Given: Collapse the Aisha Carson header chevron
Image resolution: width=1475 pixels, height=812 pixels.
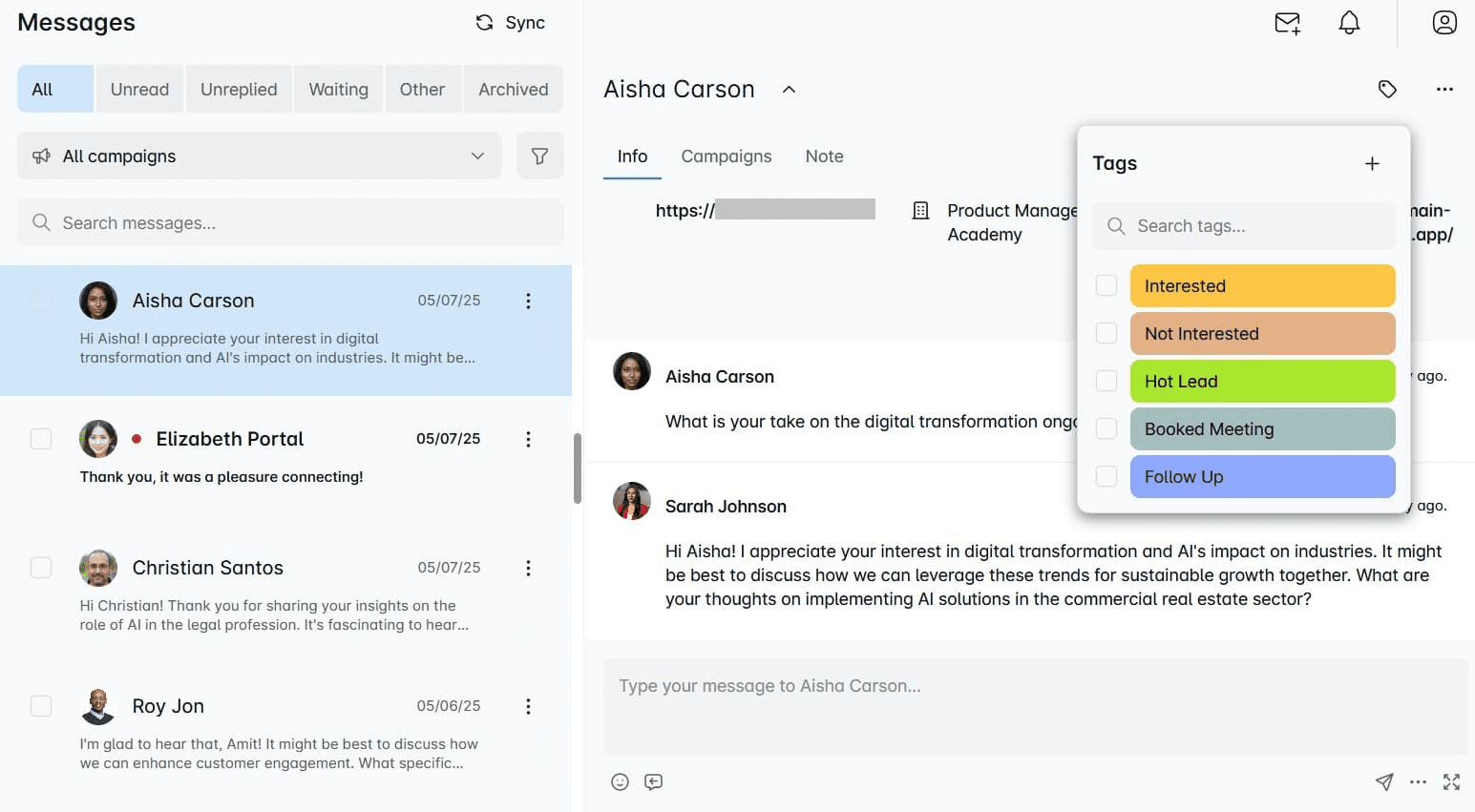Looking at the screenshot, I should tap(789, 89).
